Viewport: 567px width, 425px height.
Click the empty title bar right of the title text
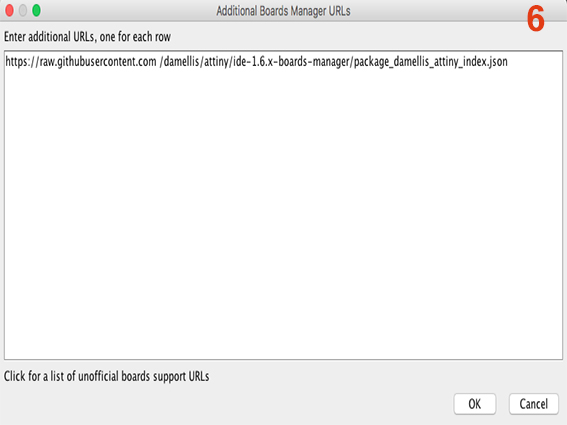(x=434, y=11)
